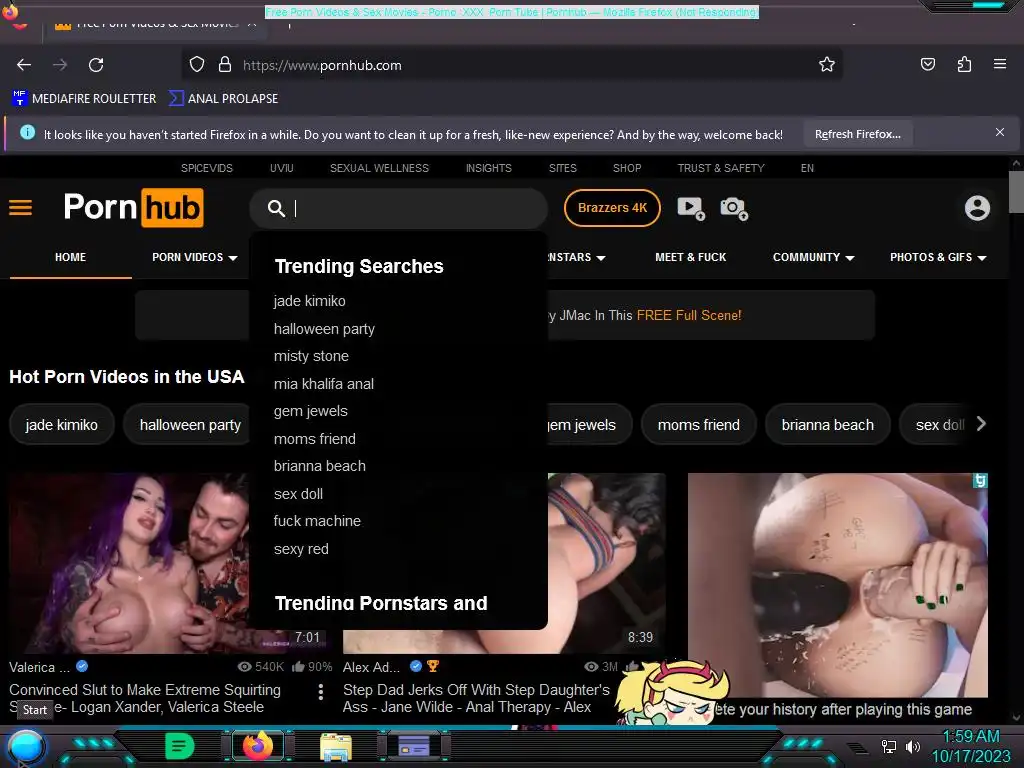Click the network tray icon
The image size is (1024, 768).
(x=888, y=746)
